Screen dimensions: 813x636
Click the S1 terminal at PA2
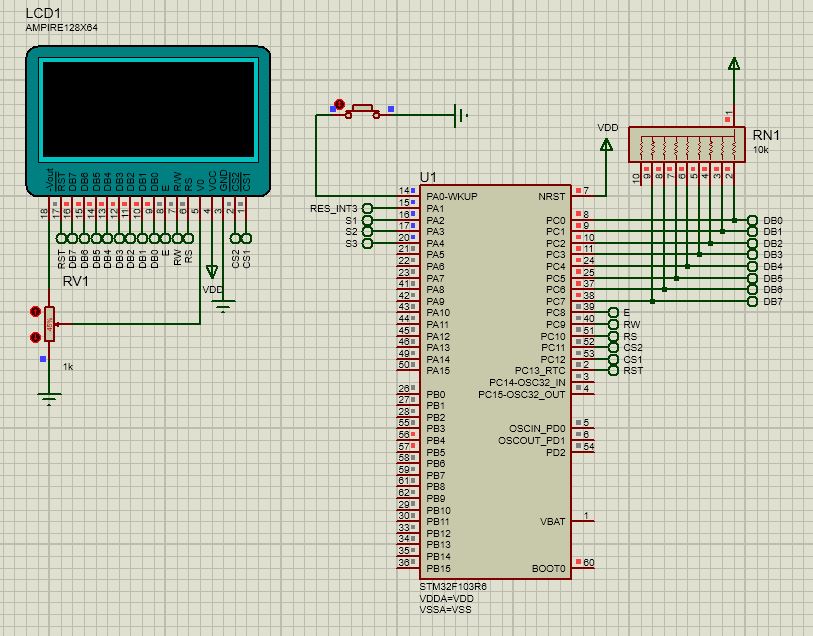point(367,220)
